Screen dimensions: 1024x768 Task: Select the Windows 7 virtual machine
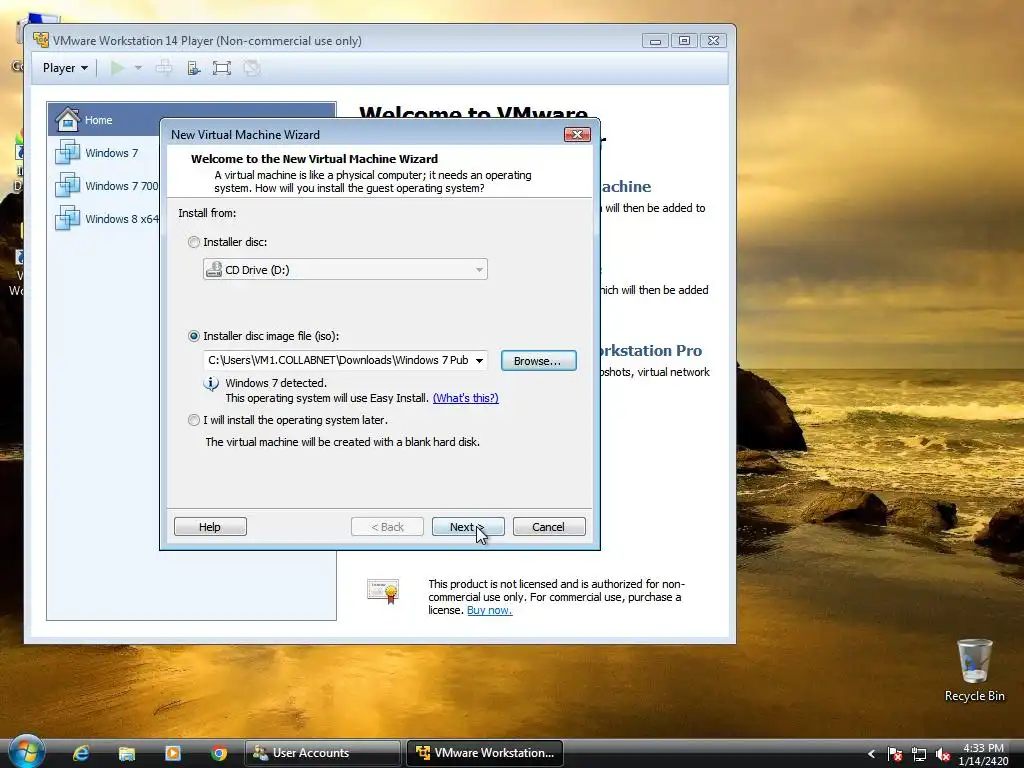pyautogui.click(x=111, y=153)
